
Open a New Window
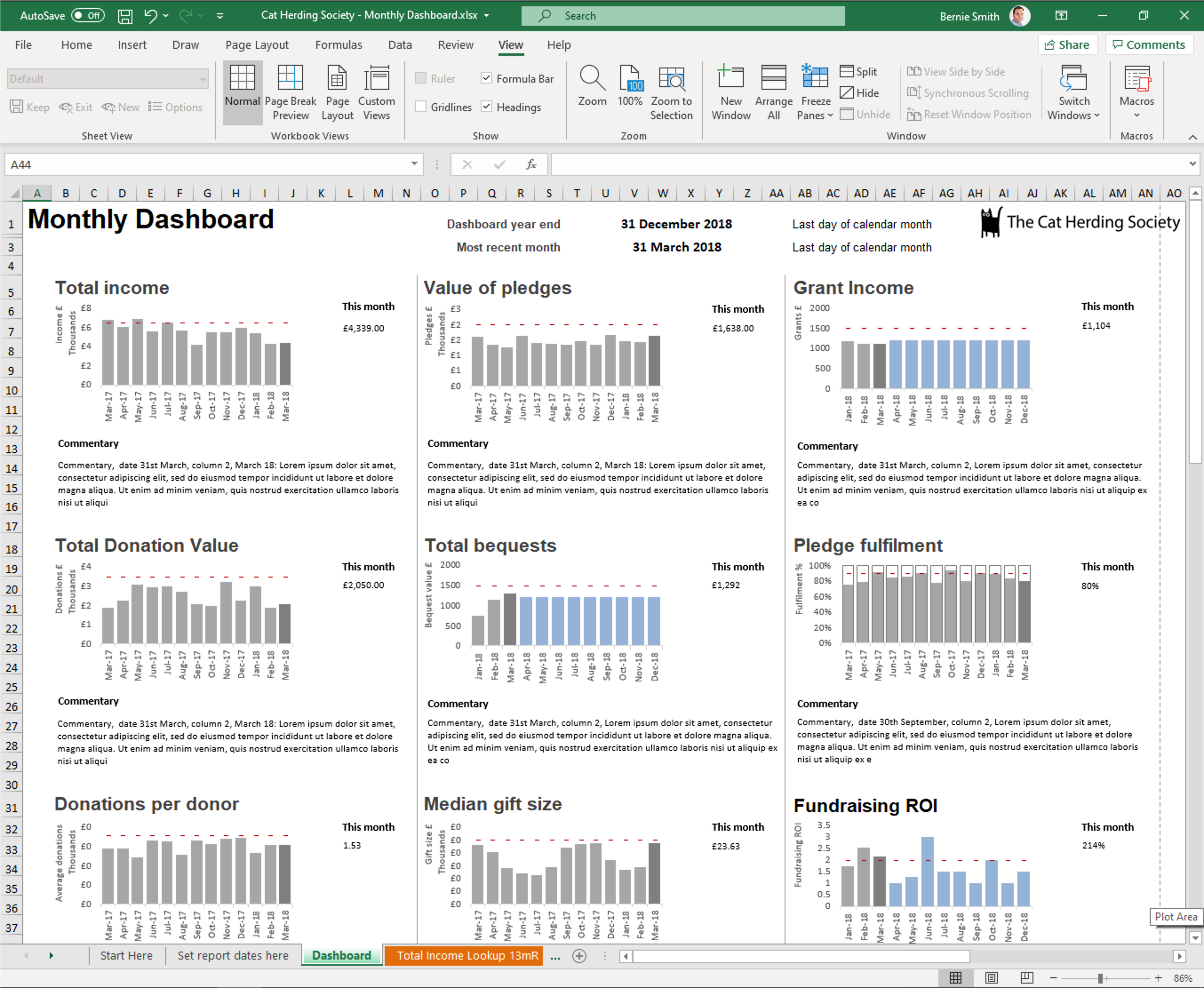click(731, 92)
